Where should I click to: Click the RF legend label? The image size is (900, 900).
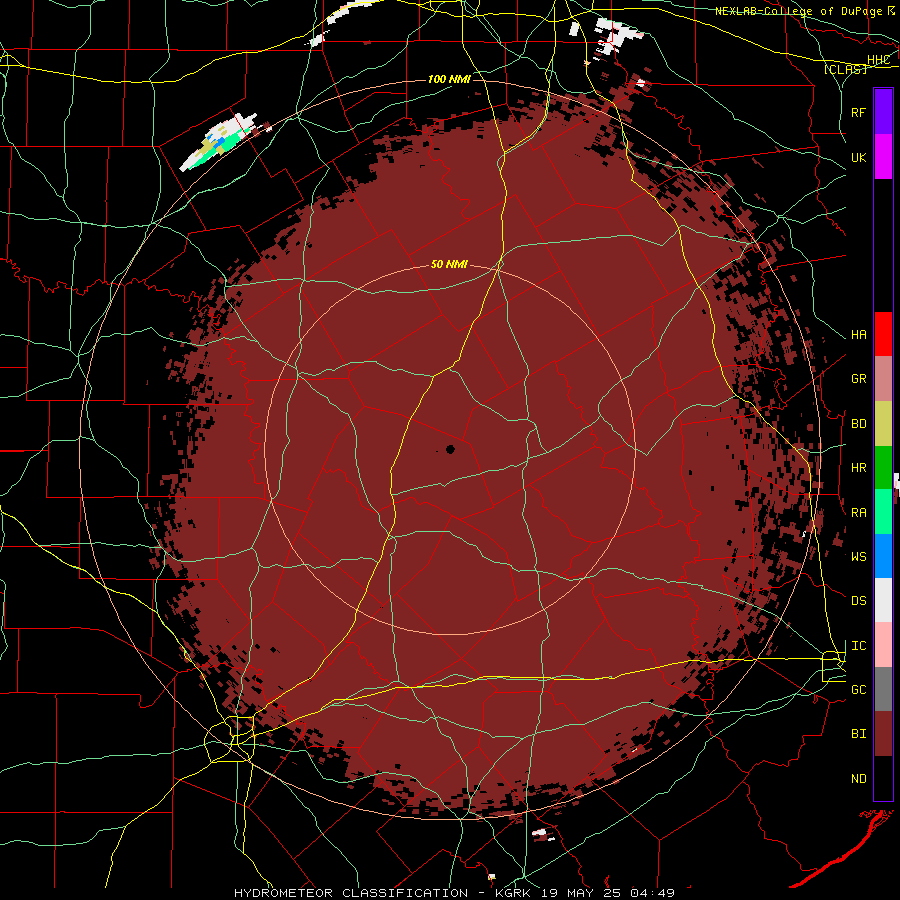pyautogui.click(x=858, y=112)
